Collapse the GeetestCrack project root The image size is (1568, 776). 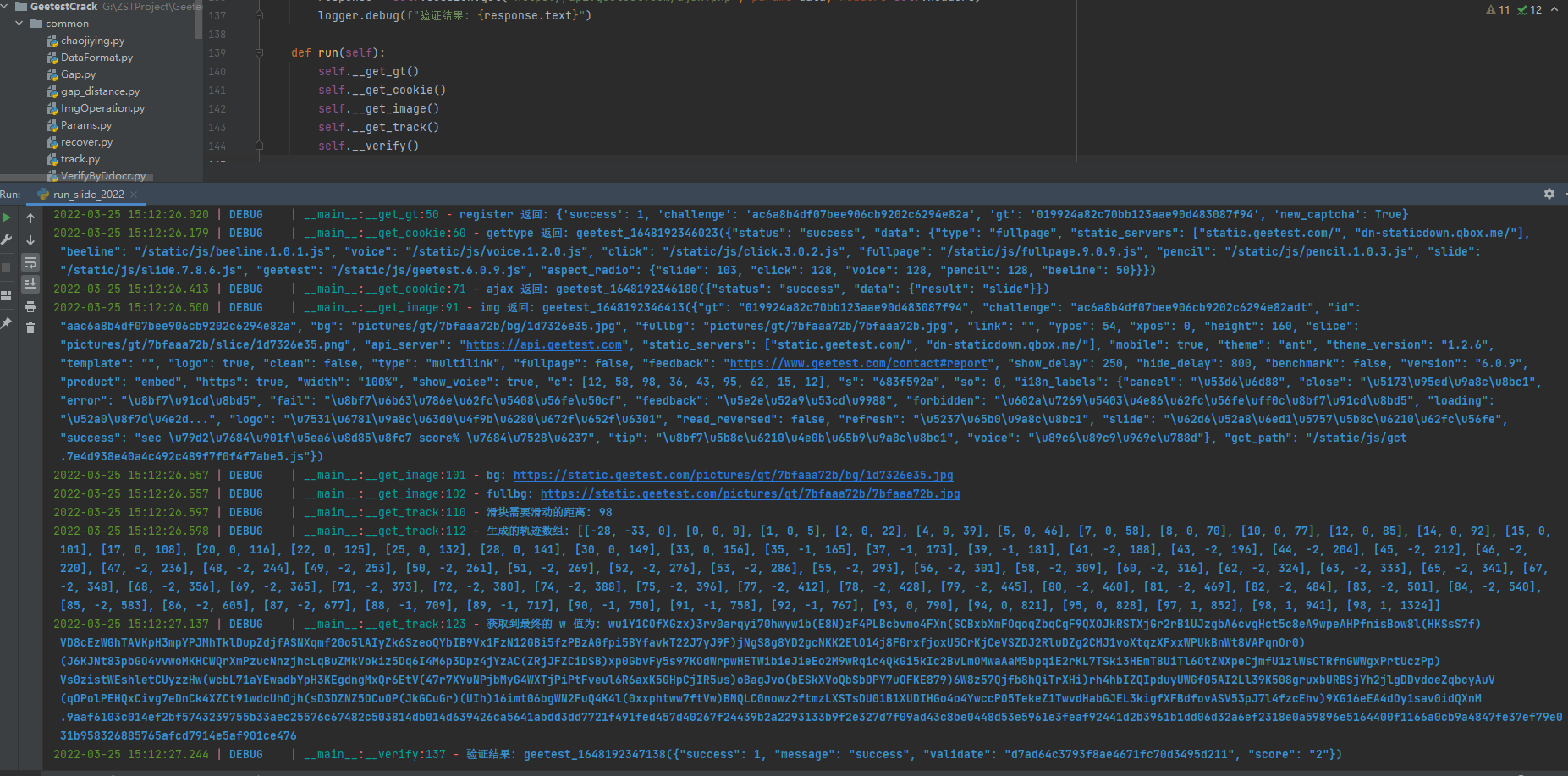pyautogui.click(x=6, y=6)
